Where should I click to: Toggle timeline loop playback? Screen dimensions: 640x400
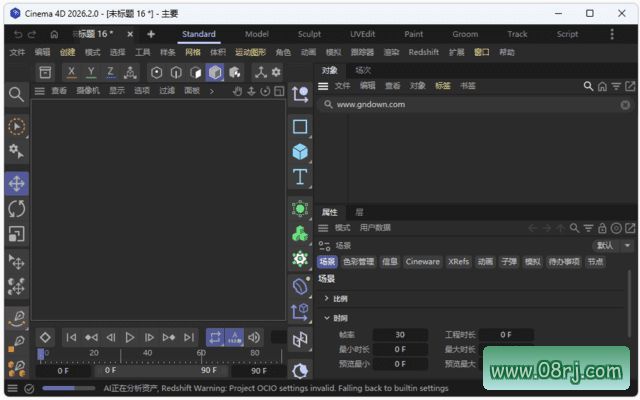pos(215,338)
